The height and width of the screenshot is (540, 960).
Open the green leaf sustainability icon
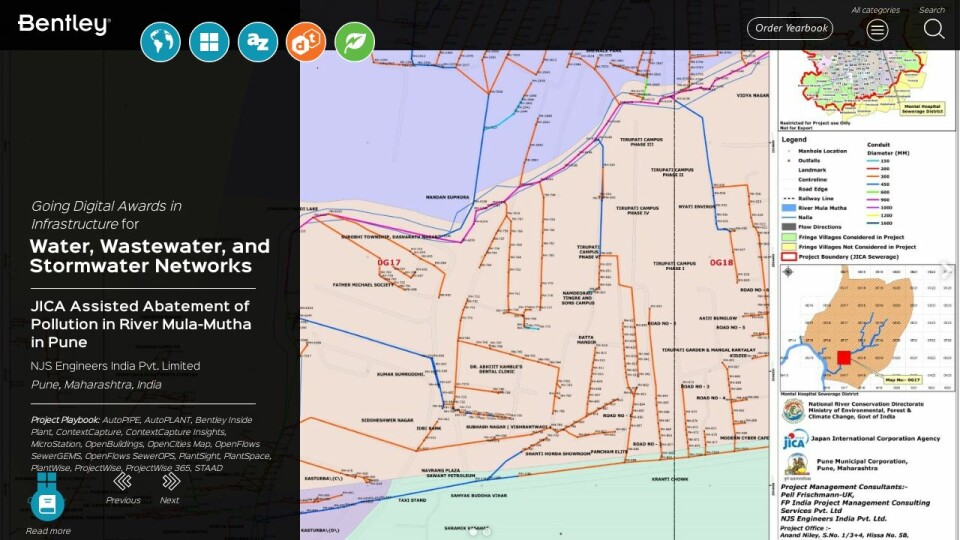tap(354, 42)
